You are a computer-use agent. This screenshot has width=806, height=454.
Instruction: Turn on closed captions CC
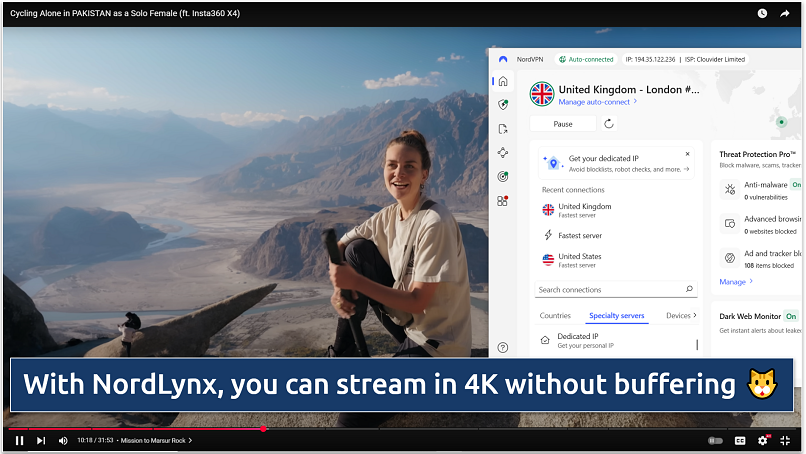point(740,441)
